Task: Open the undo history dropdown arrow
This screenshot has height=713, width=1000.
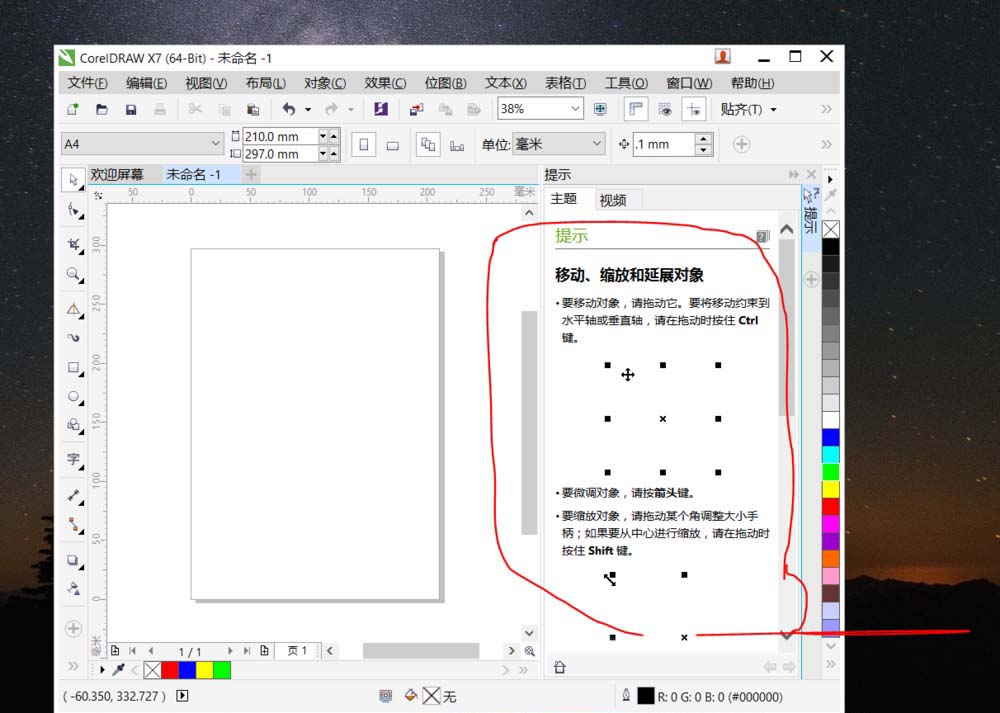Action: click(x=307, y=110)
